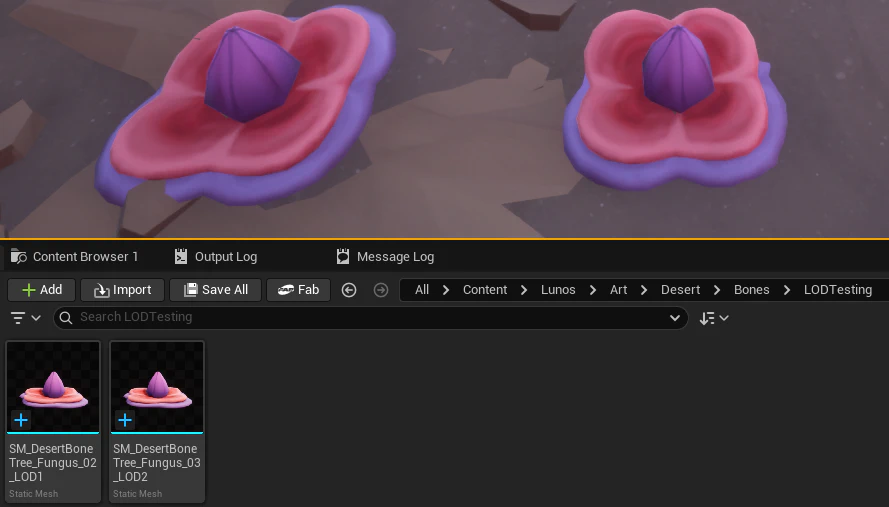Expand the chevron after Lunos breadcrumb
Viewport: 889px width, 507px height.
point(592,290)
